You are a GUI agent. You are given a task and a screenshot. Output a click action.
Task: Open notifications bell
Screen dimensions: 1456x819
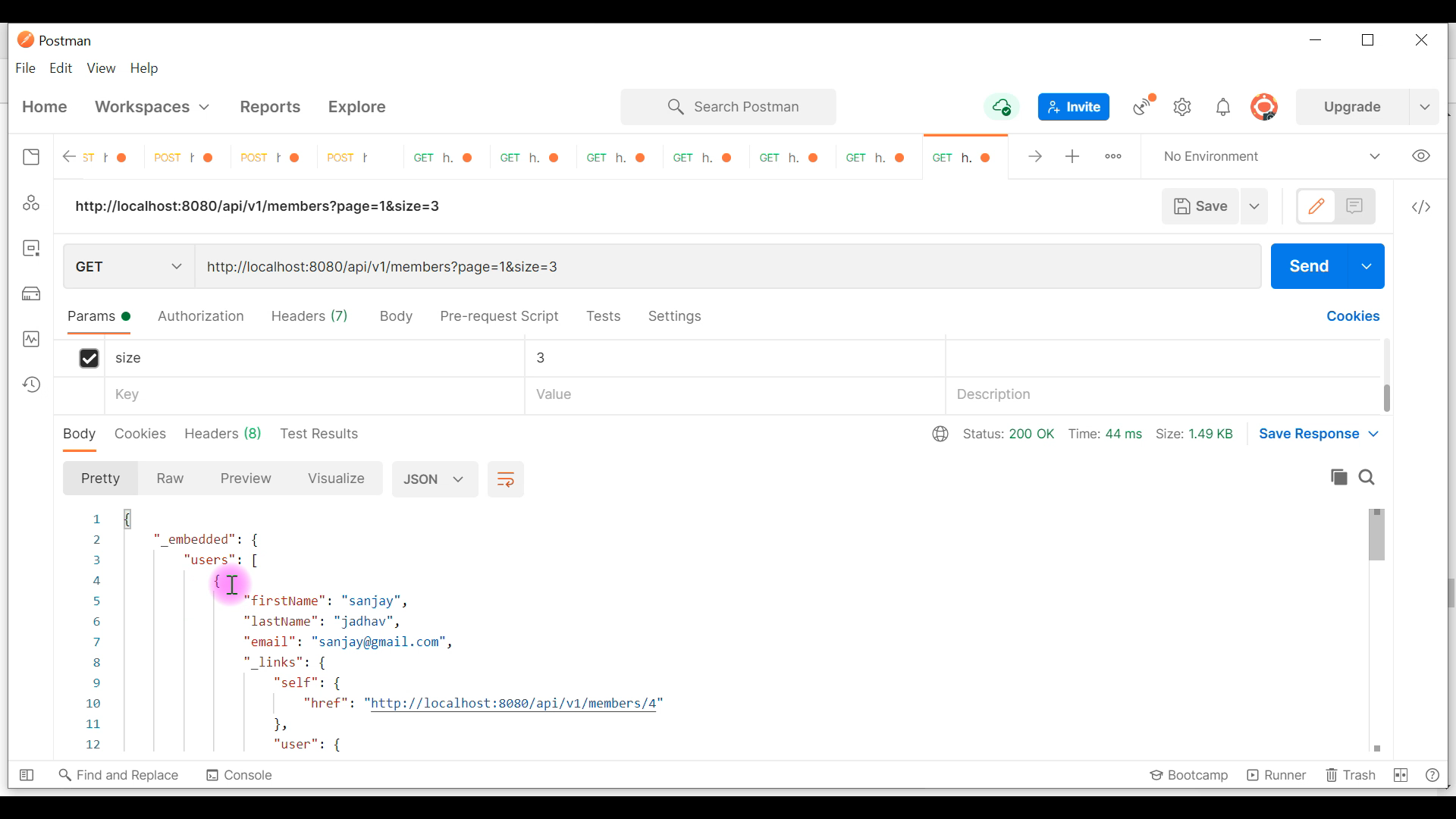1224,107
